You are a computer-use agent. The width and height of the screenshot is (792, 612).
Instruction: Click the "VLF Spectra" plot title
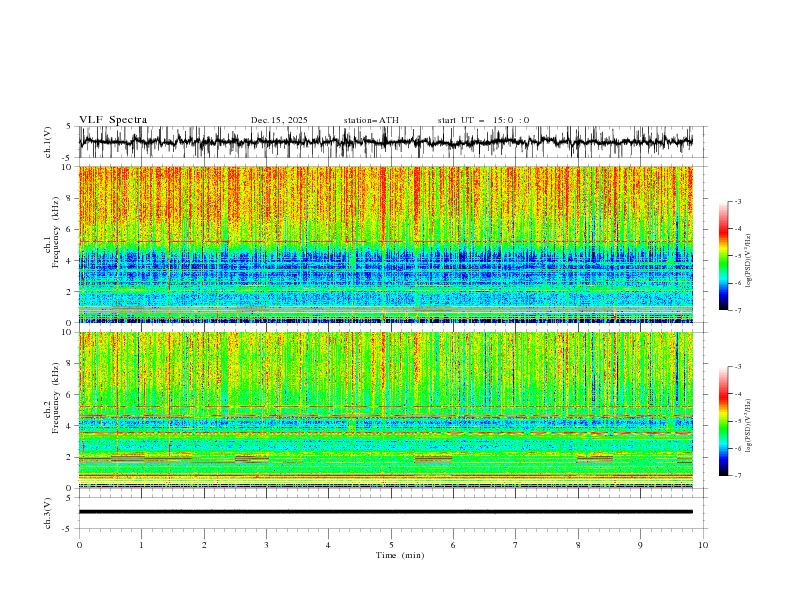[x=113, y=120]
